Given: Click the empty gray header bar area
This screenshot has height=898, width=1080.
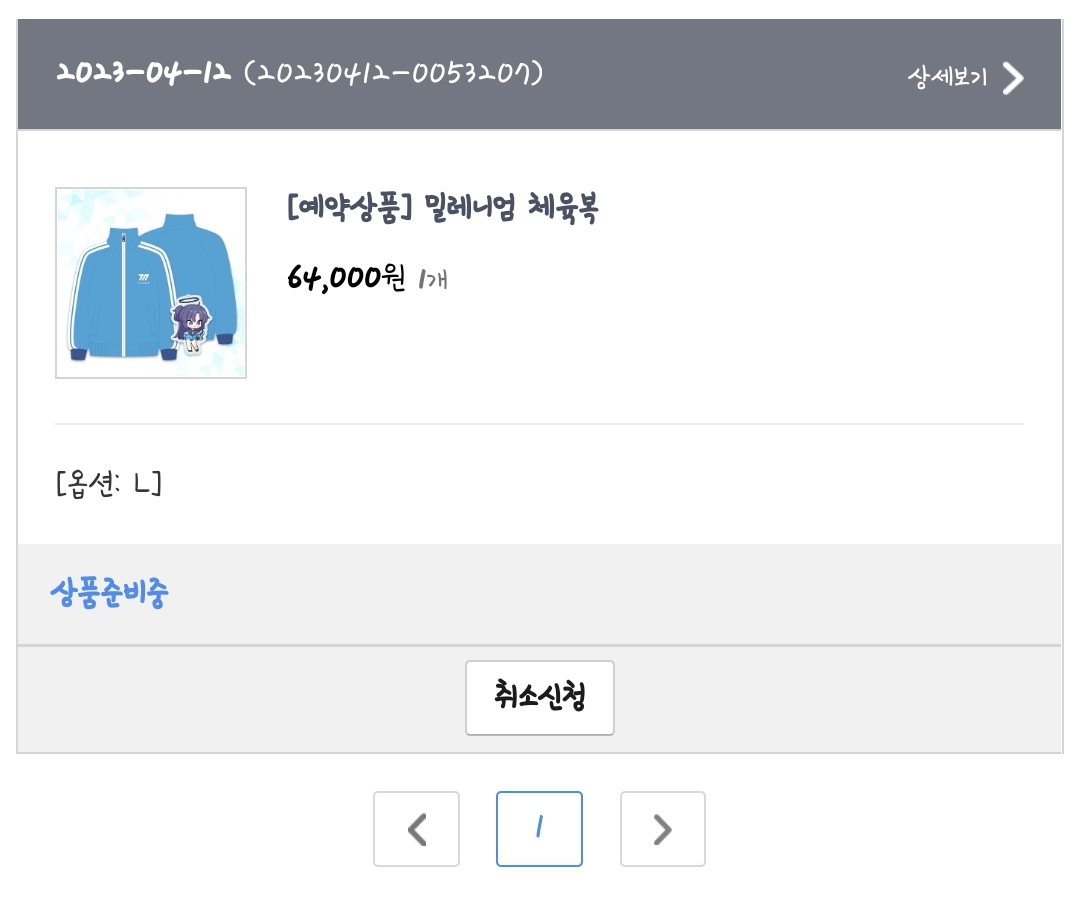Looking at the screenshot, I should point(720,75).
